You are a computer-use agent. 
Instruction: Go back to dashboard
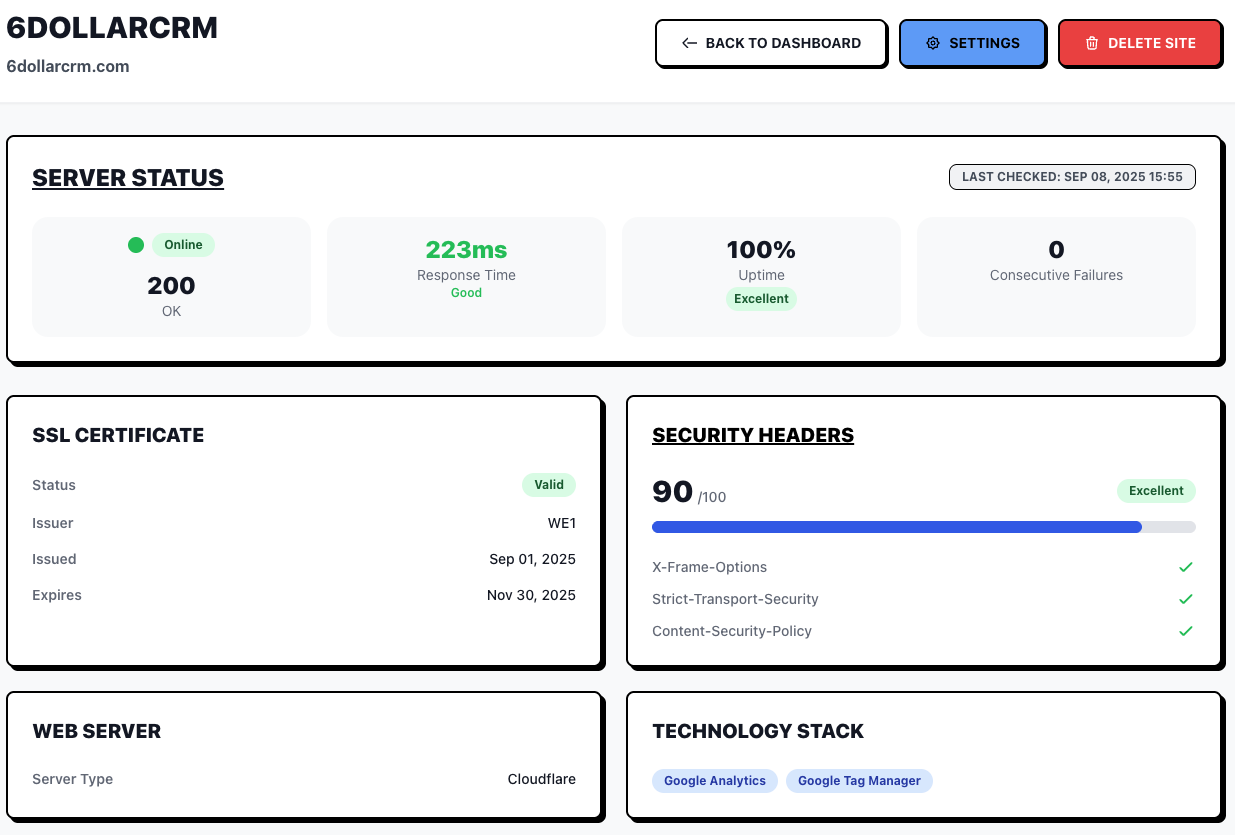pos(771,43)
